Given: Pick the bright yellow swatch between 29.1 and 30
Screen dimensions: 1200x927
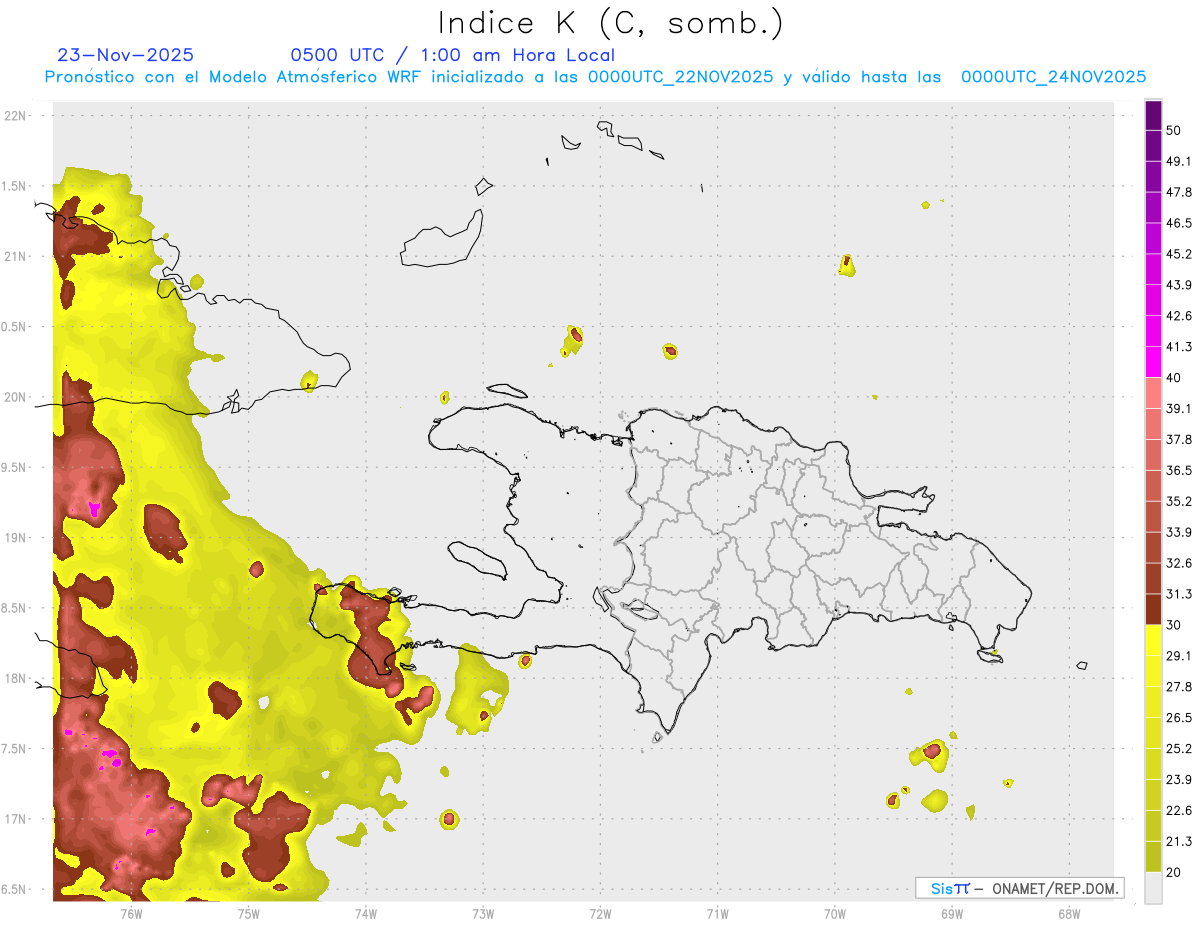Looking at the screenshot, I should pyautogui.click(x=1153, y=640).
